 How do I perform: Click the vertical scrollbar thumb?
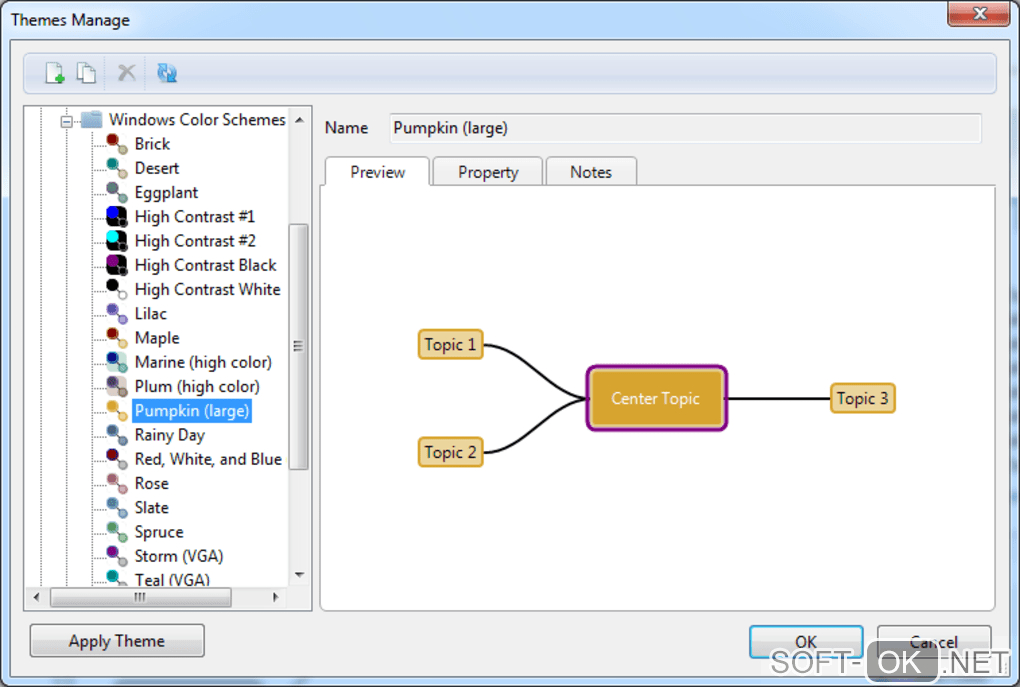[298, 346]
